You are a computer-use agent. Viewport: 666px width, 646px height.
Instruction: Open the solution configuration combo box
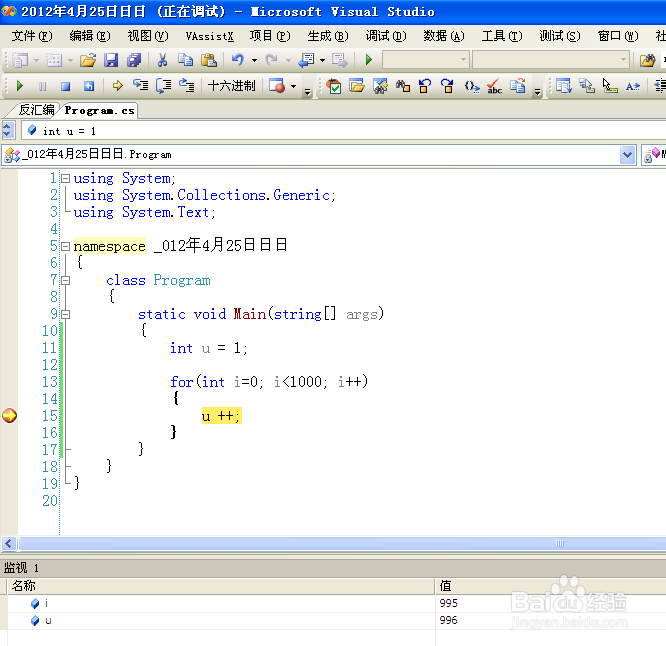tap(426, 60)
